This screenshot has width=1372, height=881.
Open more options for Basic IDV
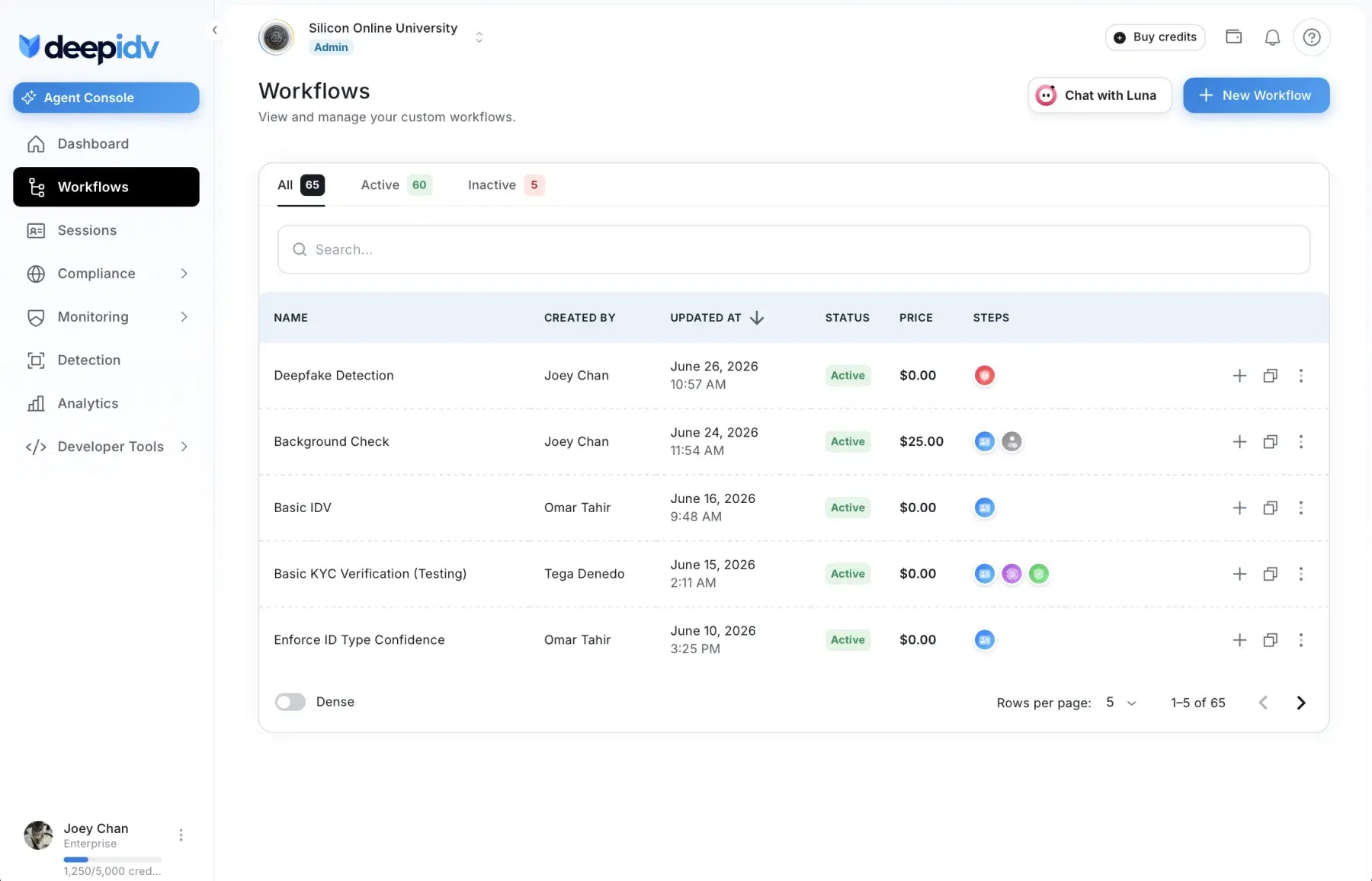pyautogui.click(x=1301, y=508)
